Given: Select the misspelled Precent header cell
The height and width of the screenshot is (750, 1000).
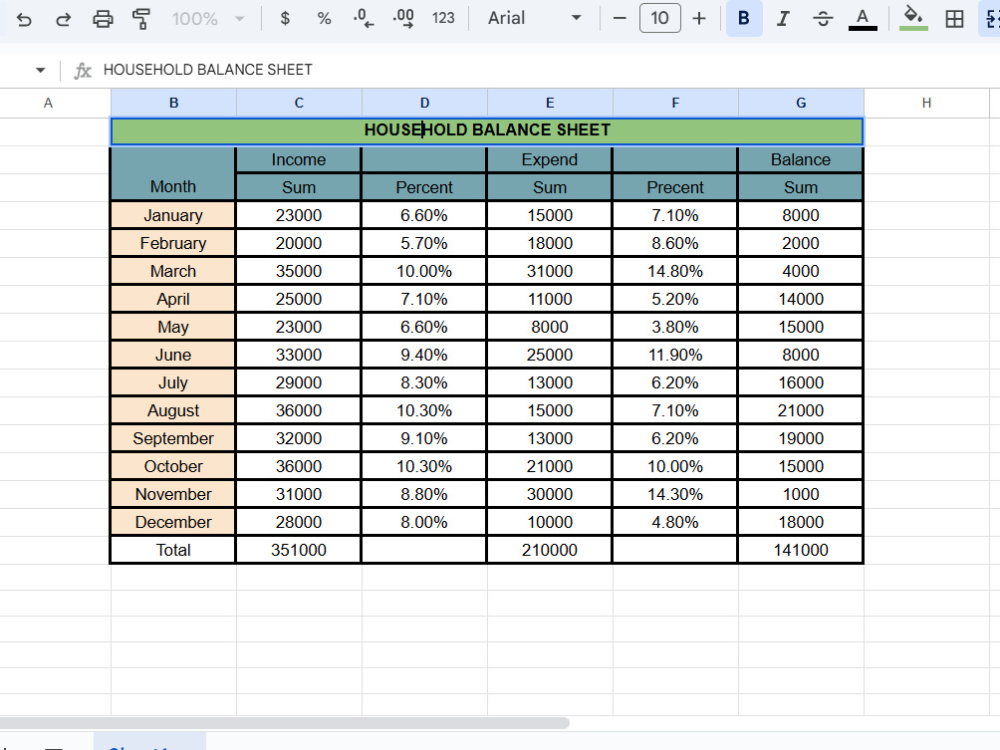Looking at the screenshot, I should pos(675,188).
